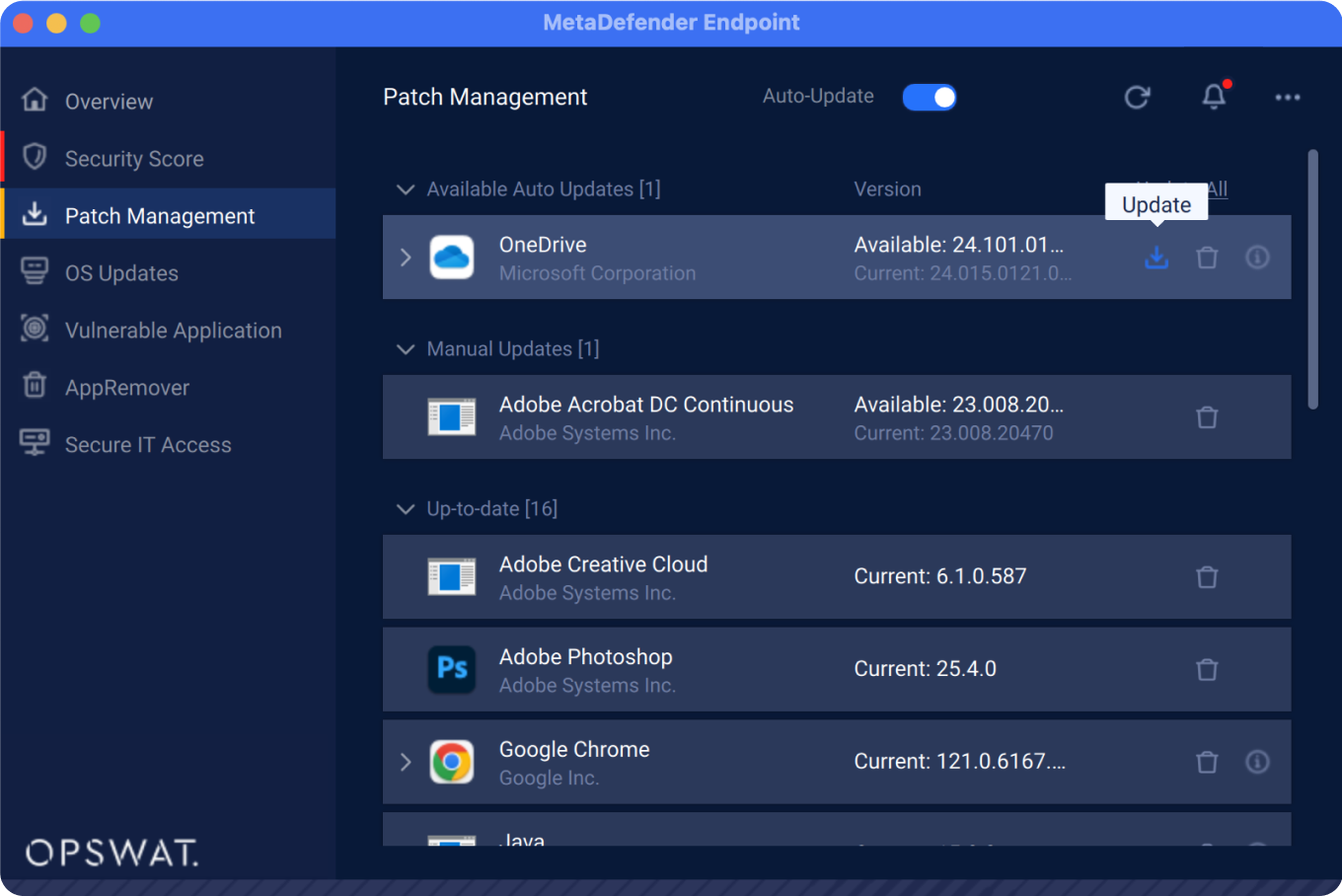Click the refresh icon in header
1342x896 pixels.
[1137, 97]
